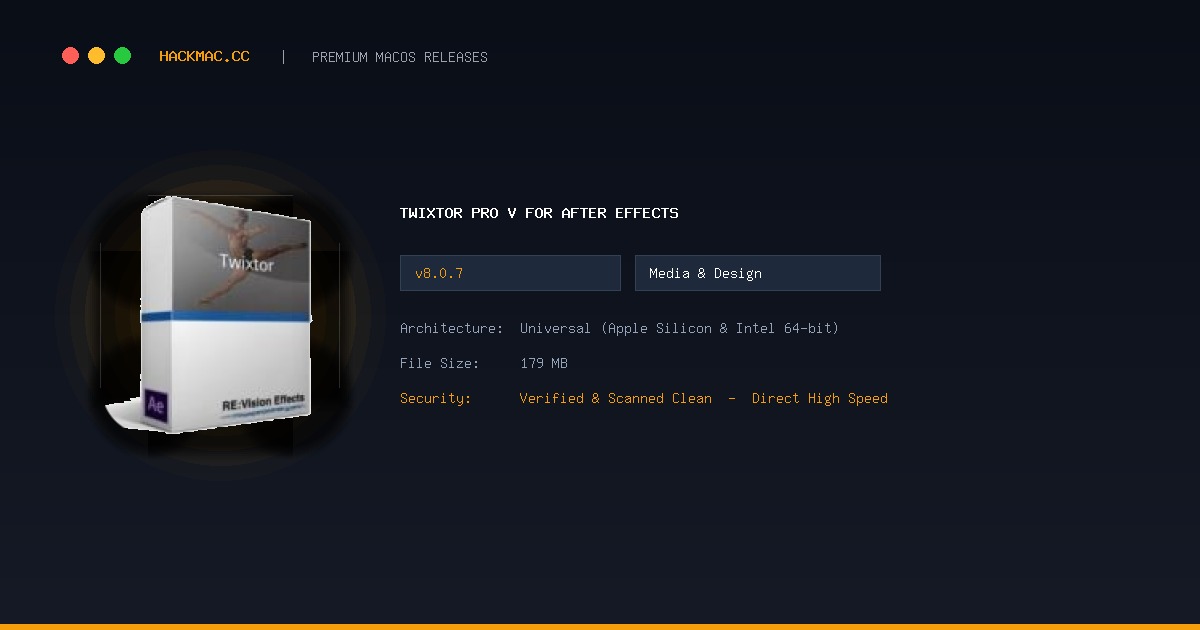This screenshot has width=1200, height=630.
Task: Click the yellow minimize dot
Action: (x=96, y=56)
